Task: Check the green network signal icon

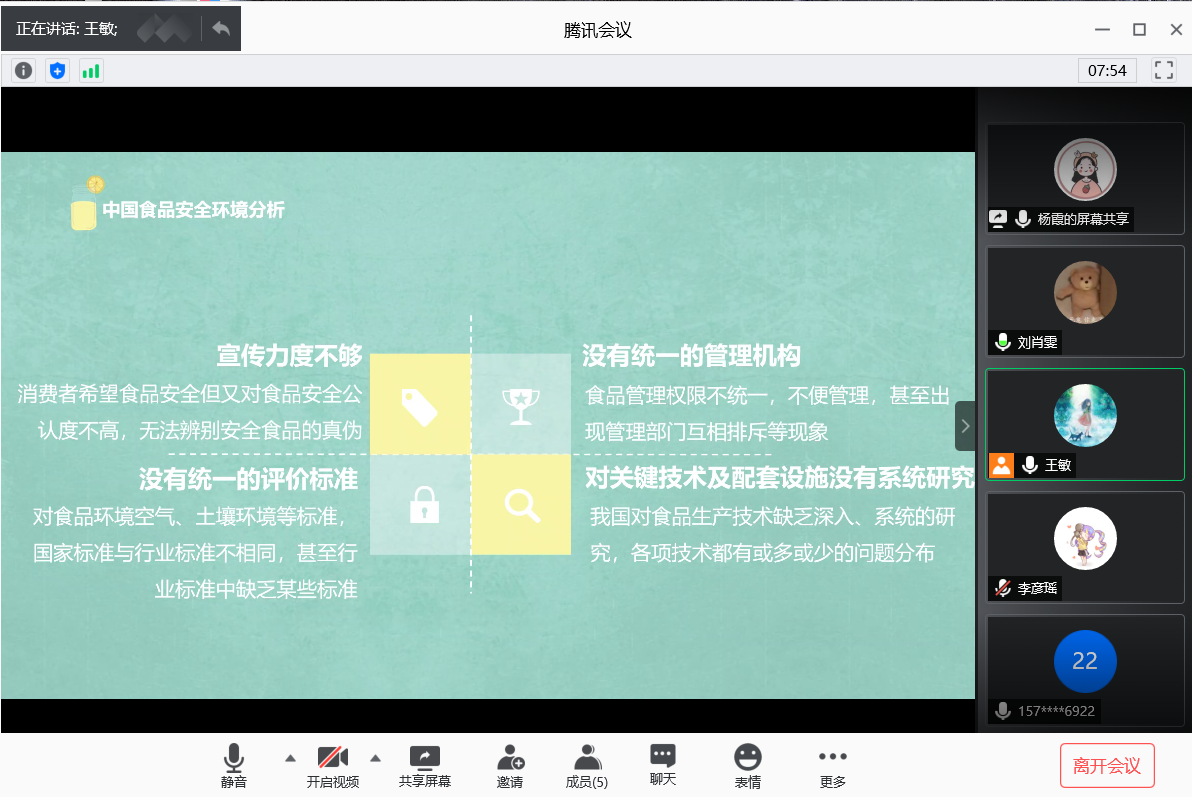Action: pyautogui.click(x=91, y=70)
